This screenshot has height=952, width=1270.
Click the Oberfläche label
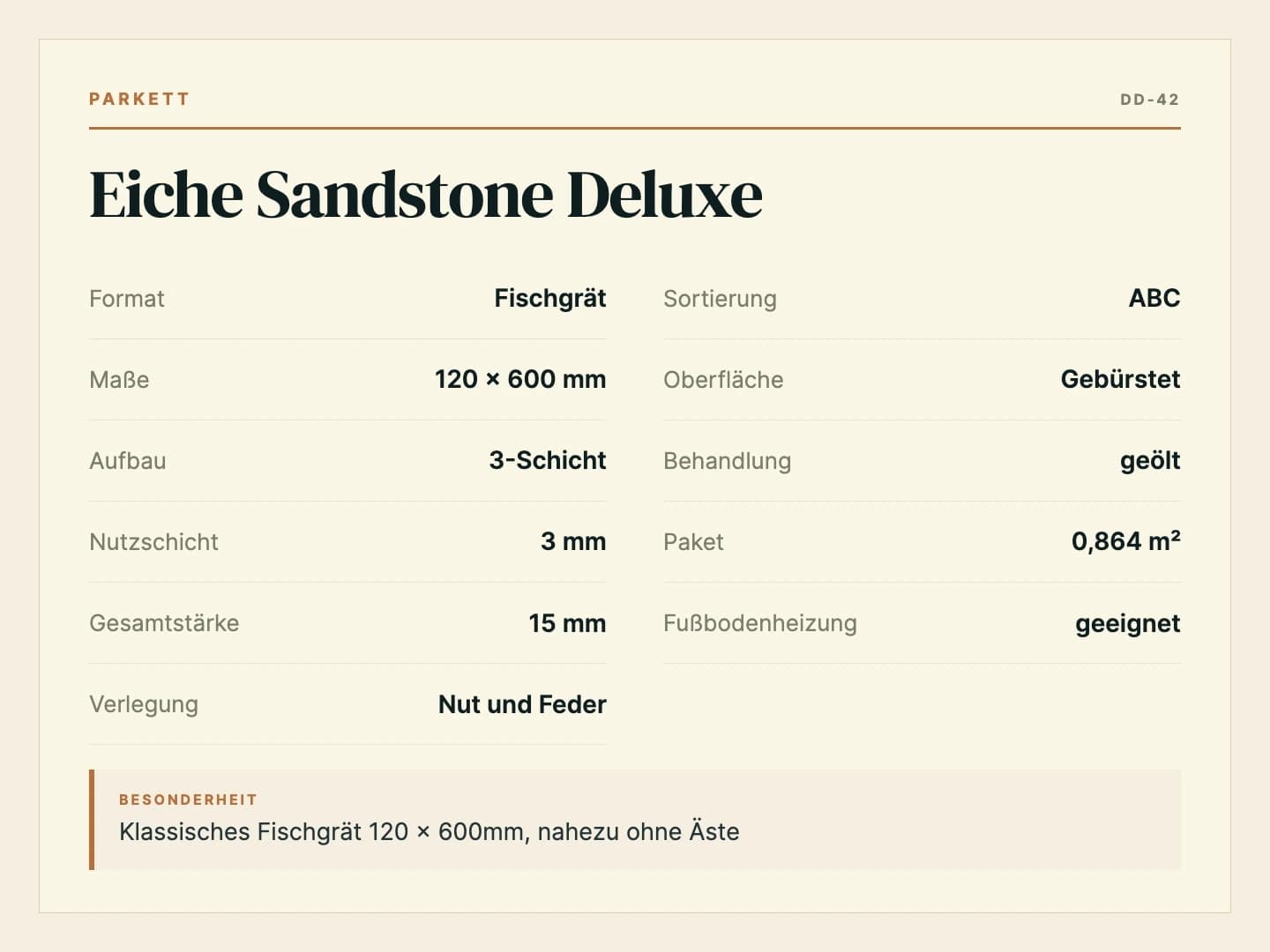pos(723,380)
